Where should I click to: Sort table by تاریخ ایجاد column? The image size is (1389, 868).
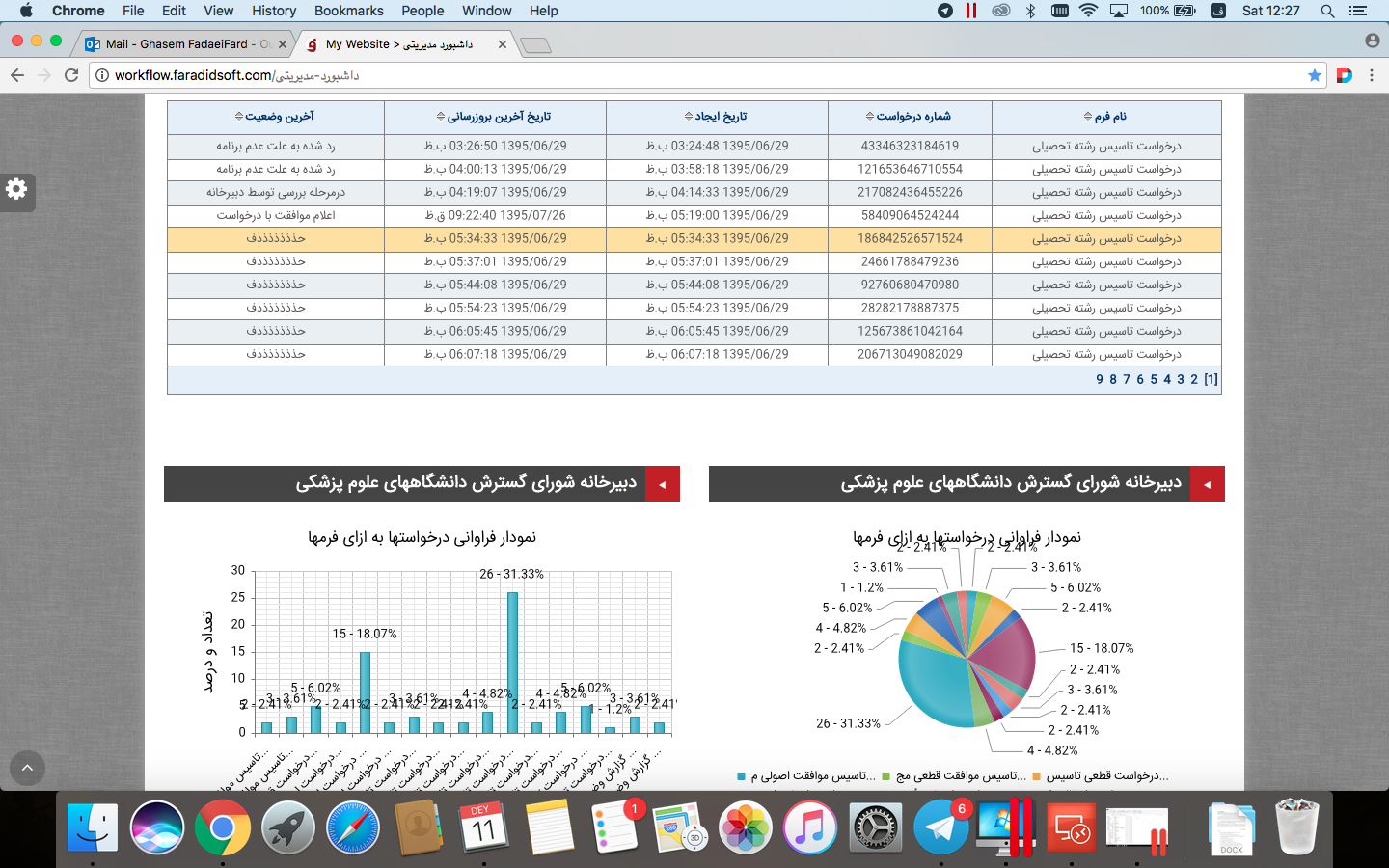pyautogui.click(x=716, y=117)
